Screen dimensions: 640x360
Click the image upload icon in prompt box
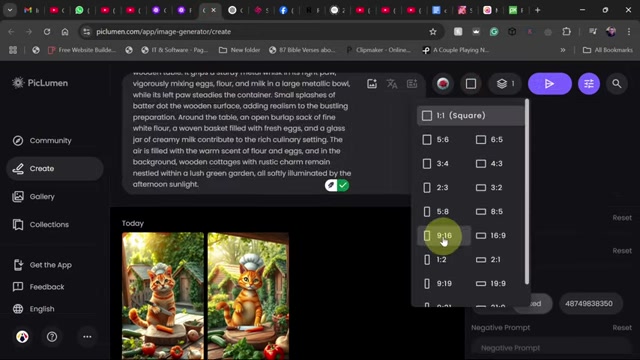(x=372, y=84)
